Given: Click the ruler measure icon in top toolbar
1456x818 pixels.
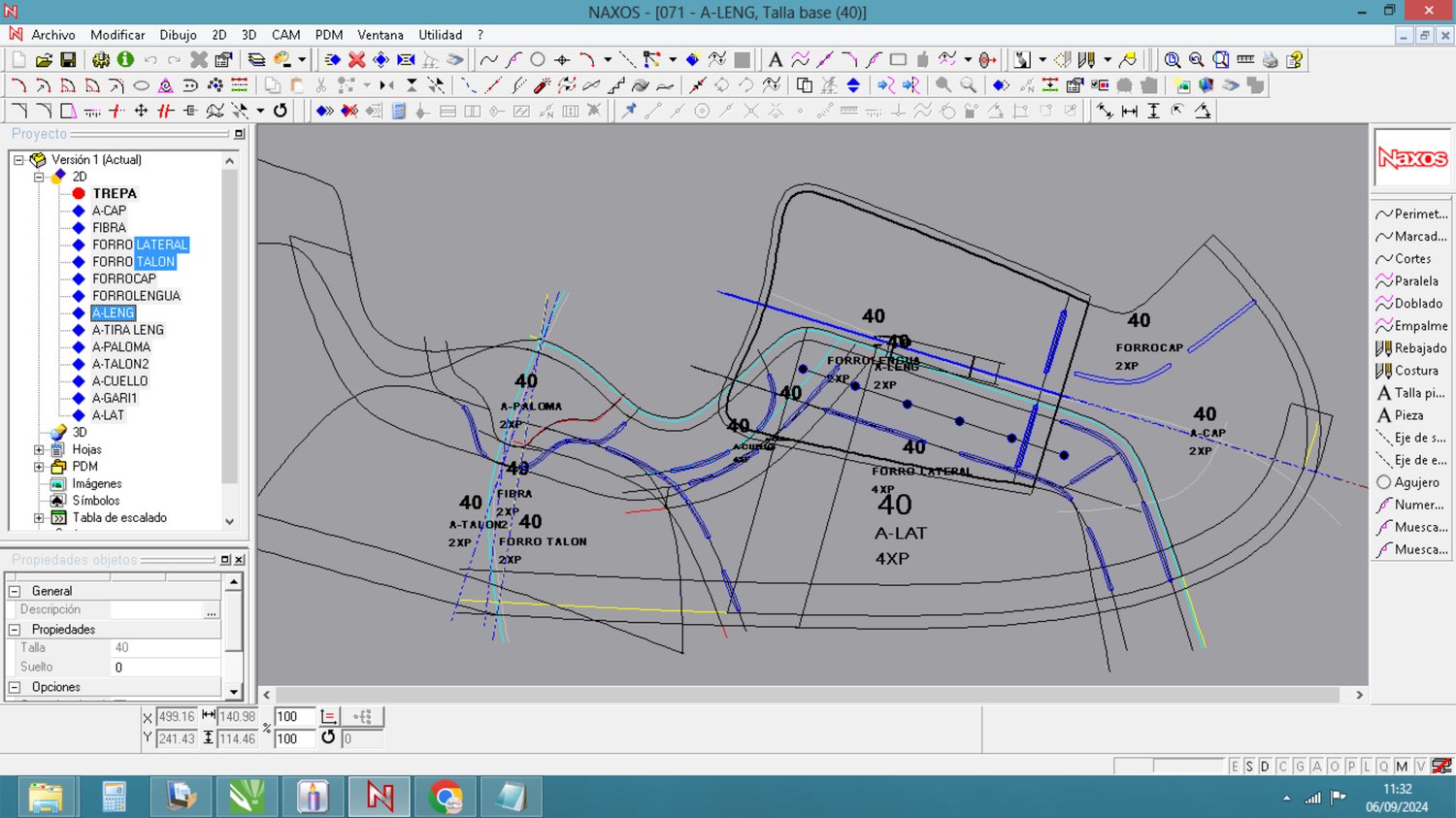Looking at the screenshot, I should point(1245,60).
